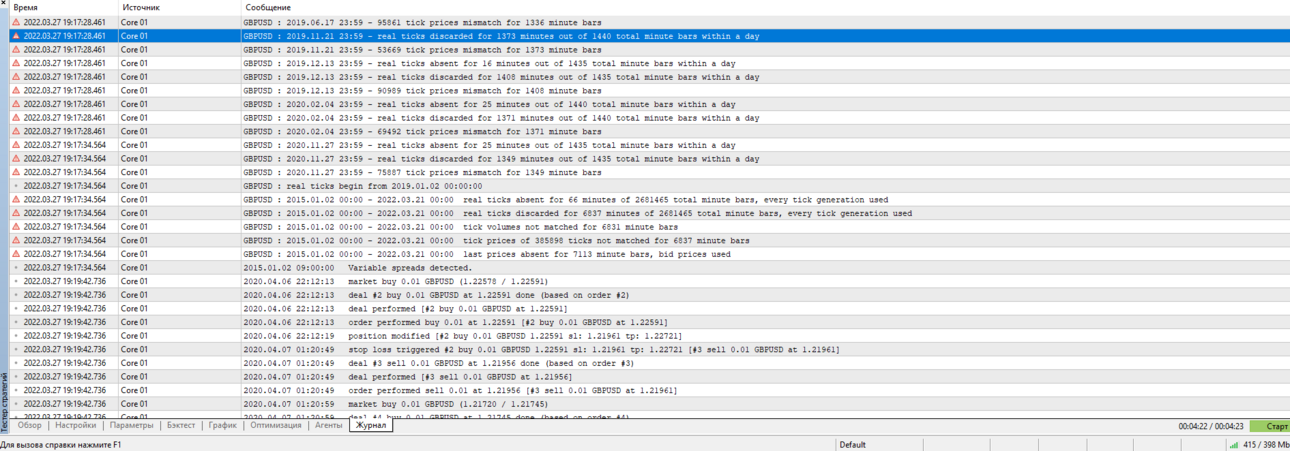Switch to the Оптимизация tab
The image size is (1290, 451).
pyautogui.click(x=276, y=425)
